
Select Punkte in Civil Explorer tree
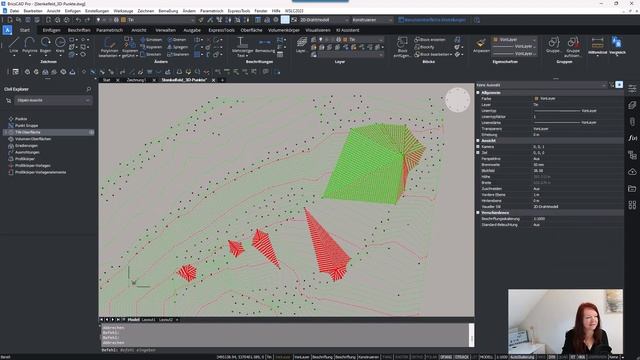point(21,119)
